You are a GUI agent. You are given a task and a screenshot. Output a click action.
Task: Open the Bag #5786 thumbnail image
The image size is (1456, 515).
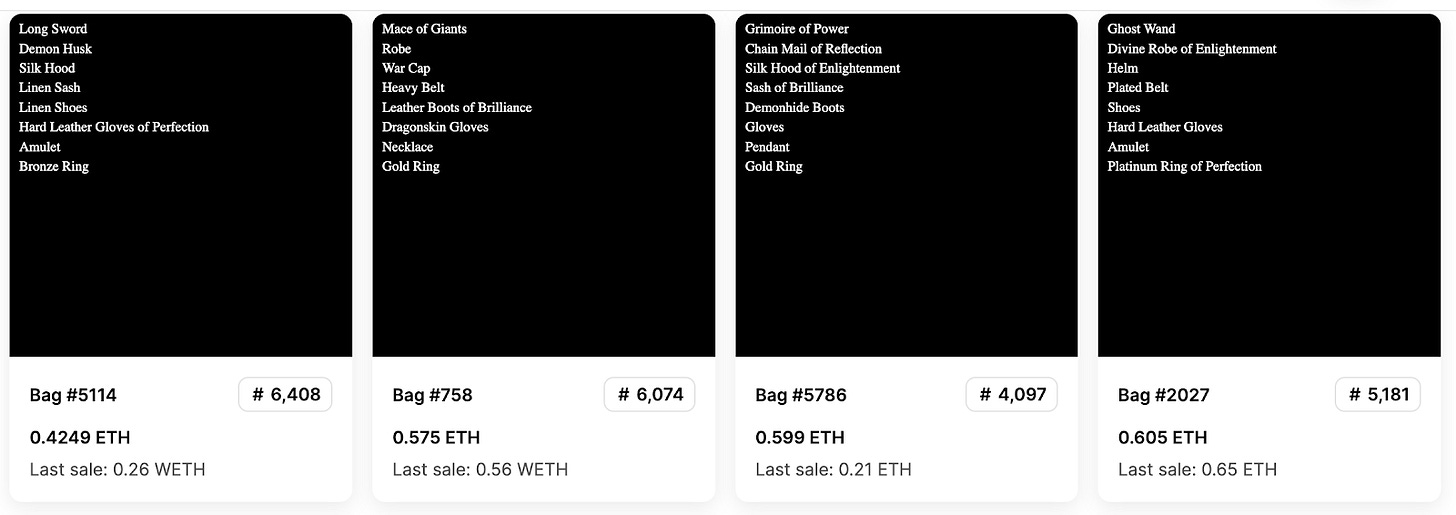906,185
